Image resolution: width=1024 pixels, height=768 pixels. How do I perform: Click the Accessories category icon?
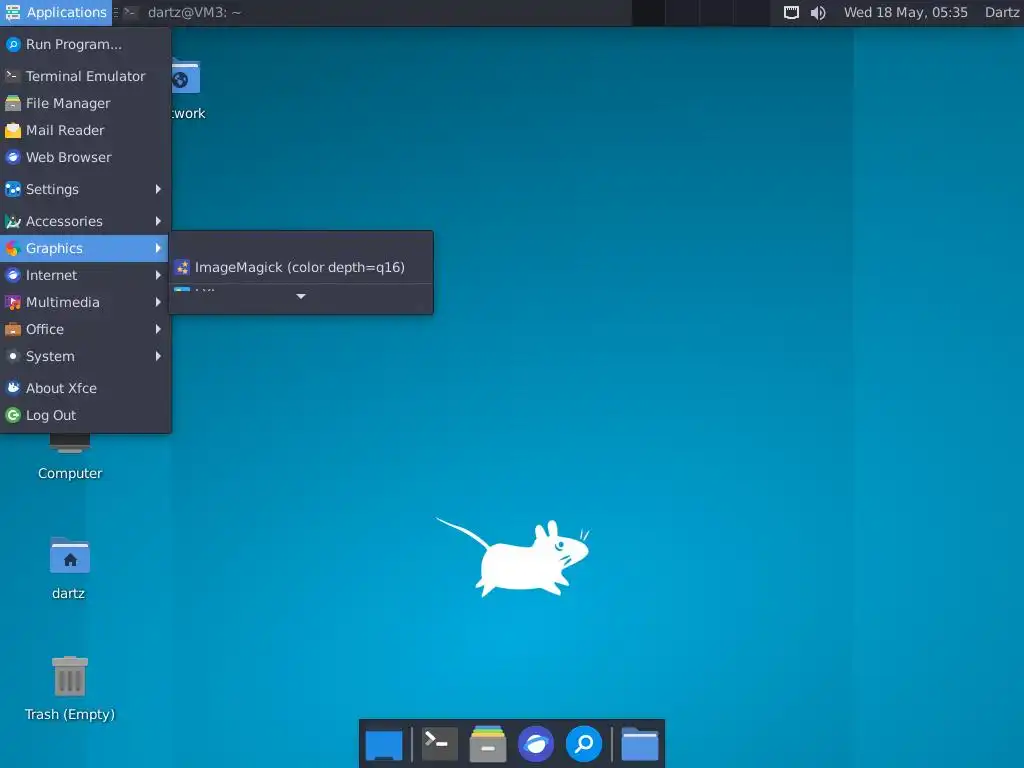tap(13, 221)
